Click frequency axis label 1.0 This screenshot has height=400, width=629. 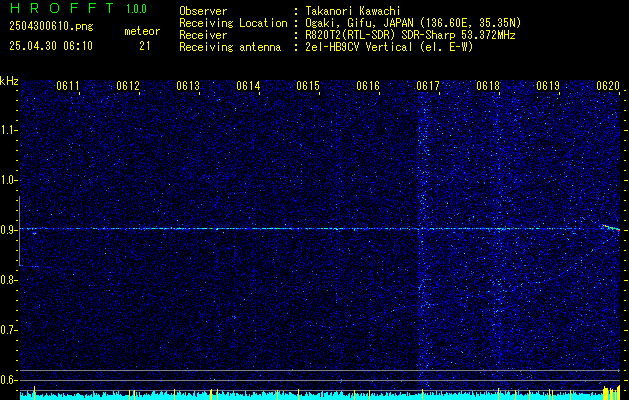(8, 180)
